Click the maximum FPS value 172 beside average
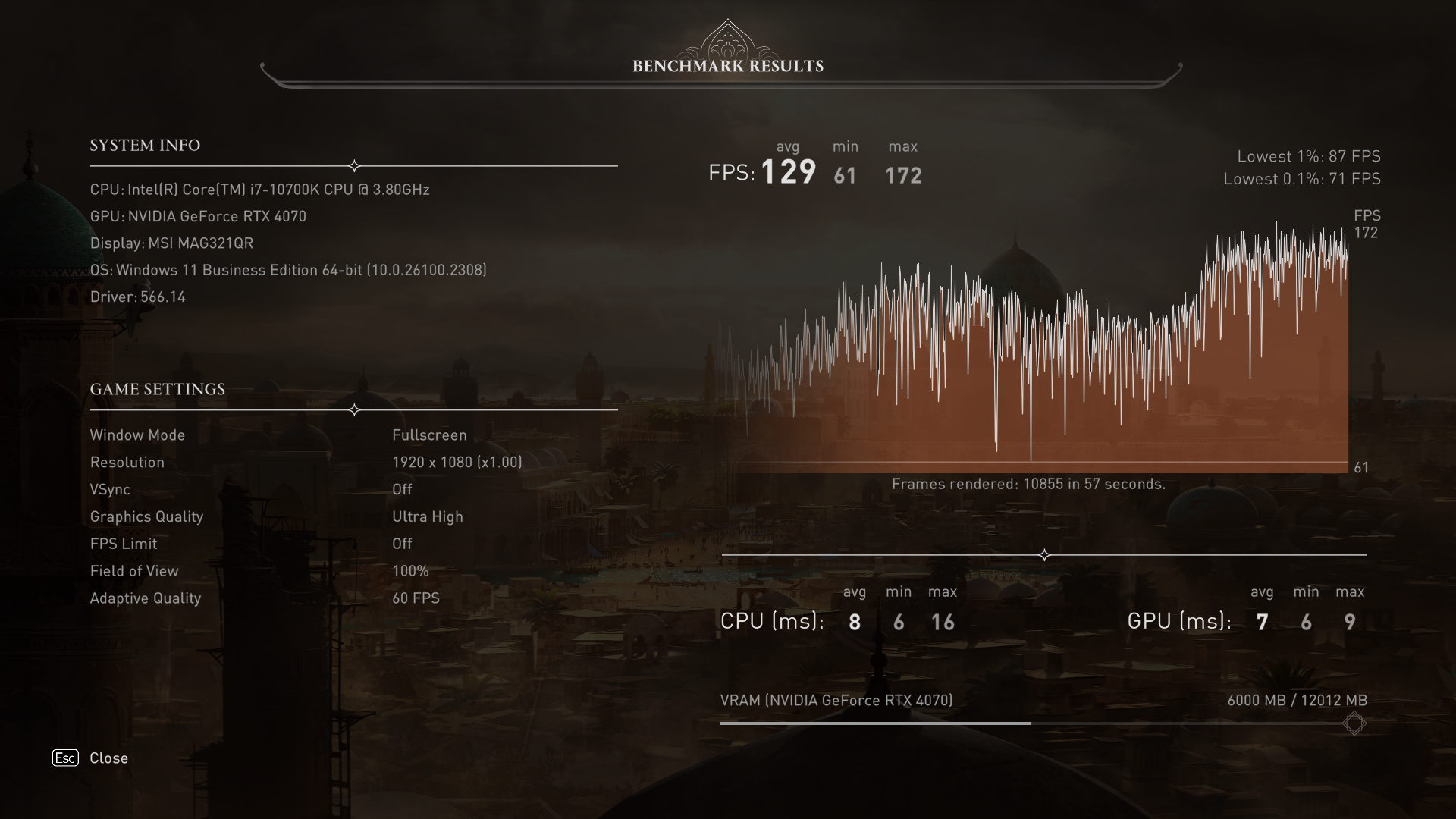 (x=903, y=176)
